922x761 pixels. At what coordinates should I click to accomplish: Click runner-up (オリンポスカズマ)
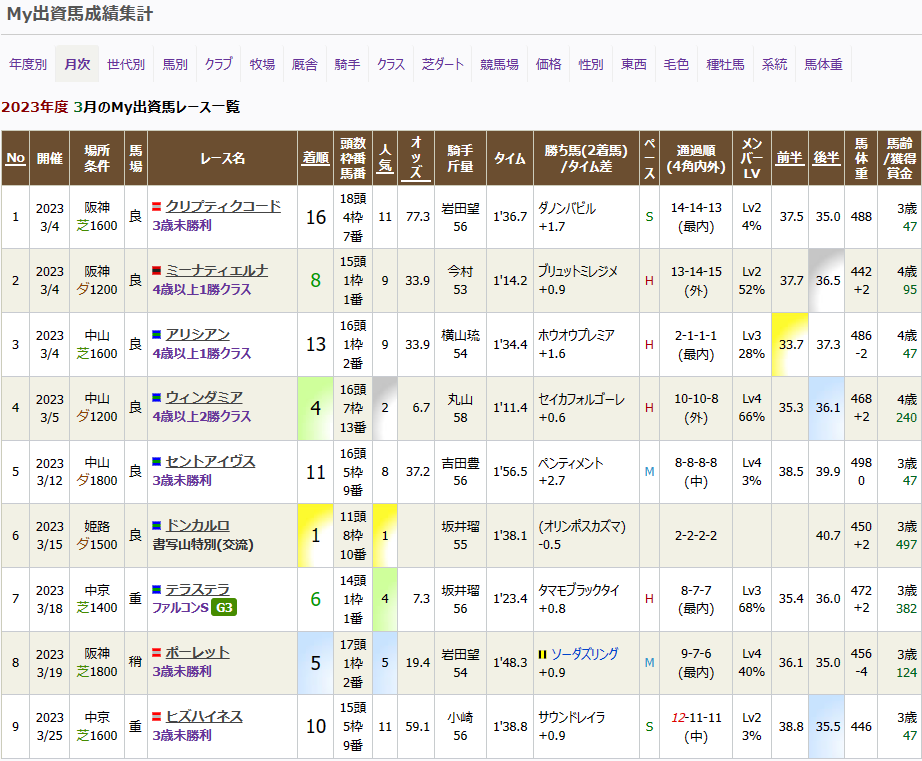(582, 526)
